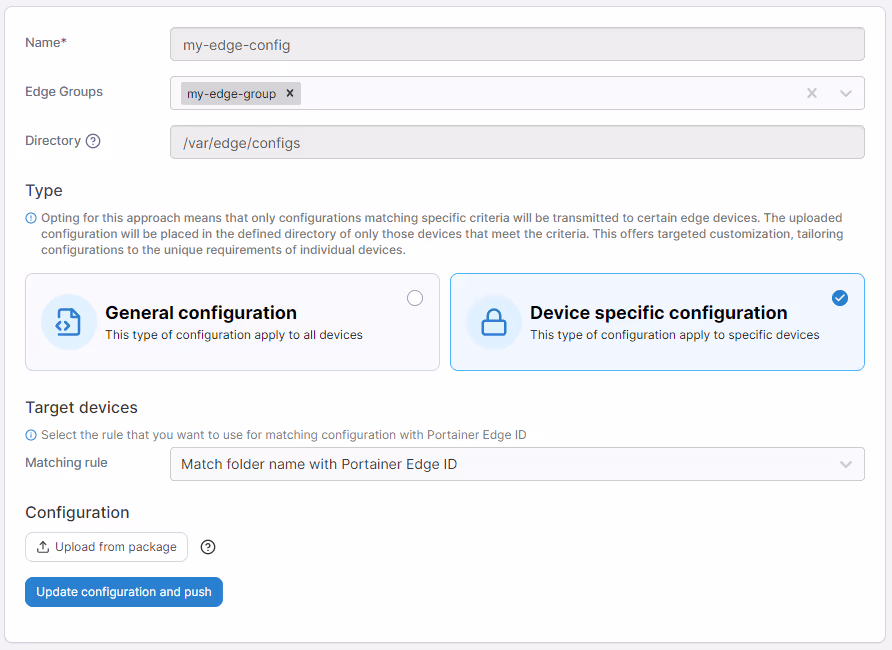Click the Directory help question-mark icon

(x=93, y=141)
